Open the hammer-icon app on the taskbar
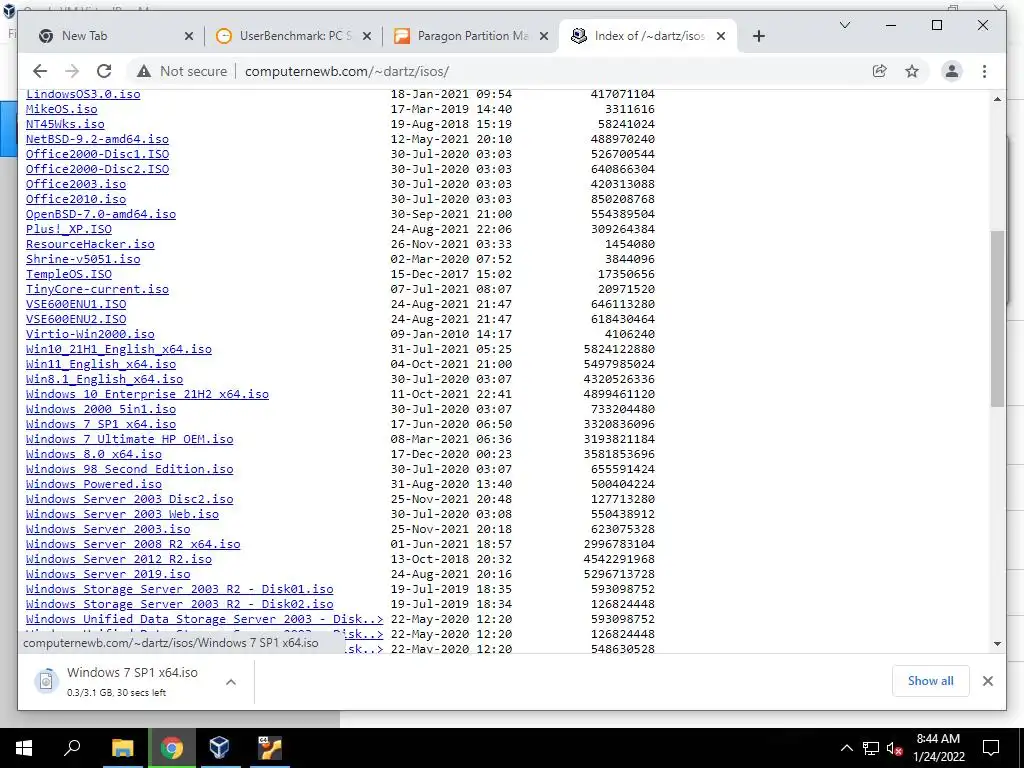 (x=269, y=748)
